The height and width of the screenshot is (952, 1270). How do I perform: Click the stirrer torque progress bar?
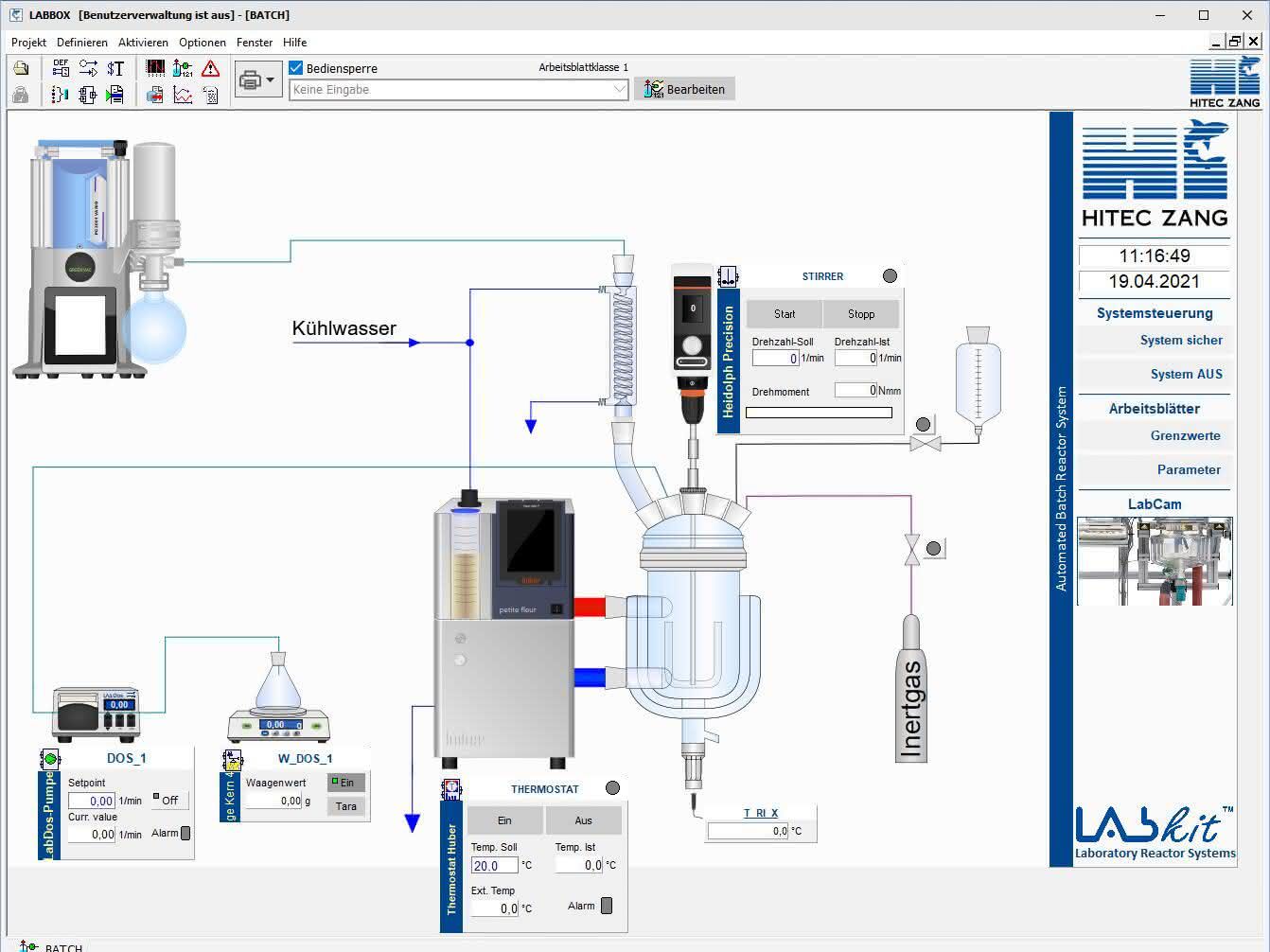820,413
